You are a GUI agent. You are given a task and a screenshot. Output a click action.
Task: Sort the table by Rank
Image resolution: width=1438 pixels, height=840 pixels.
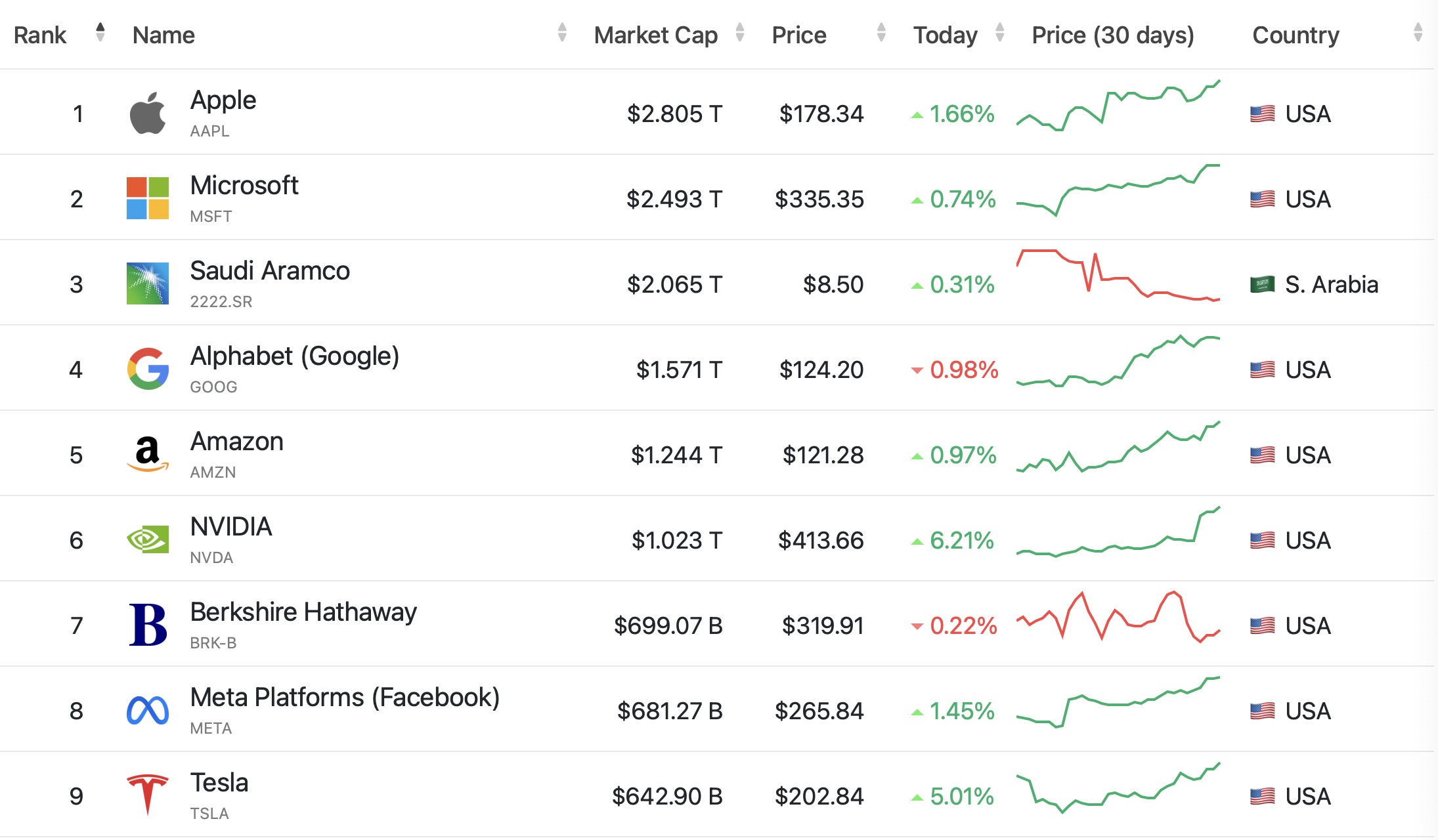pos(100,33)
